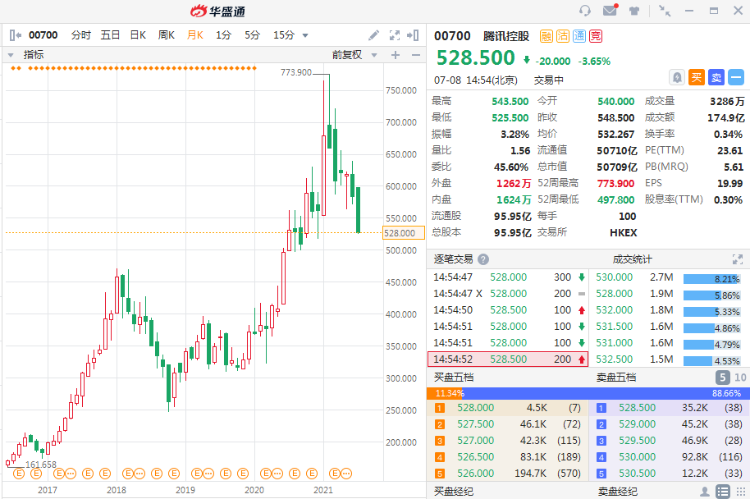Image resolution: width=750 pixels, height=499 pixels.
Task: Select the pencil drawing tool
Action: 374,35
